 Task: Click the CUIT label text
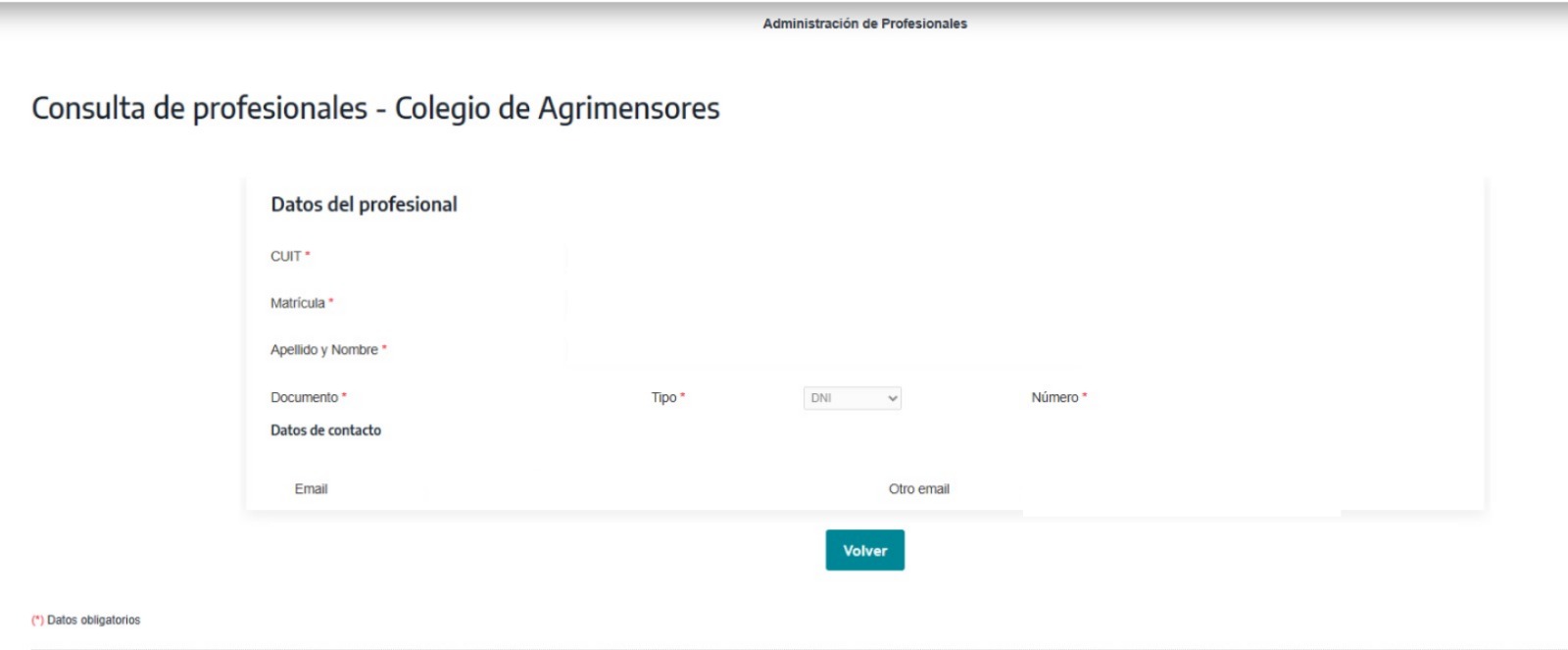286,257
